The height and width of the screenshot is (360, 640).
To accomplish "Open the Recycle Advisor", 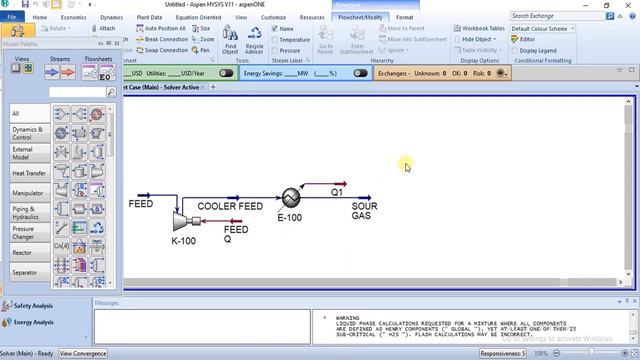I will tap(254, 40).
